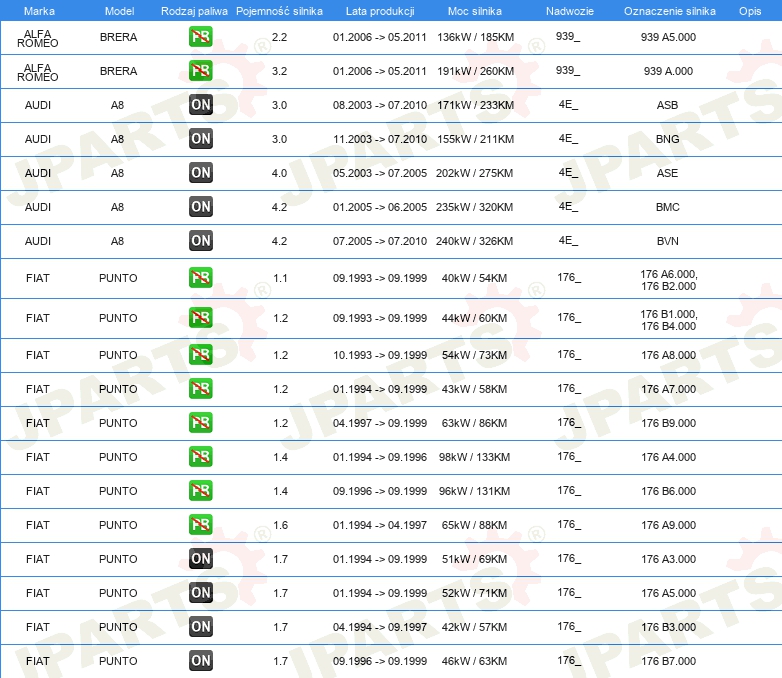Image resolution: width=782 pixels, height=678 pixels.
Task: Click diesel ON icon in 176 A3.000 row
Action: coord(201,558)
